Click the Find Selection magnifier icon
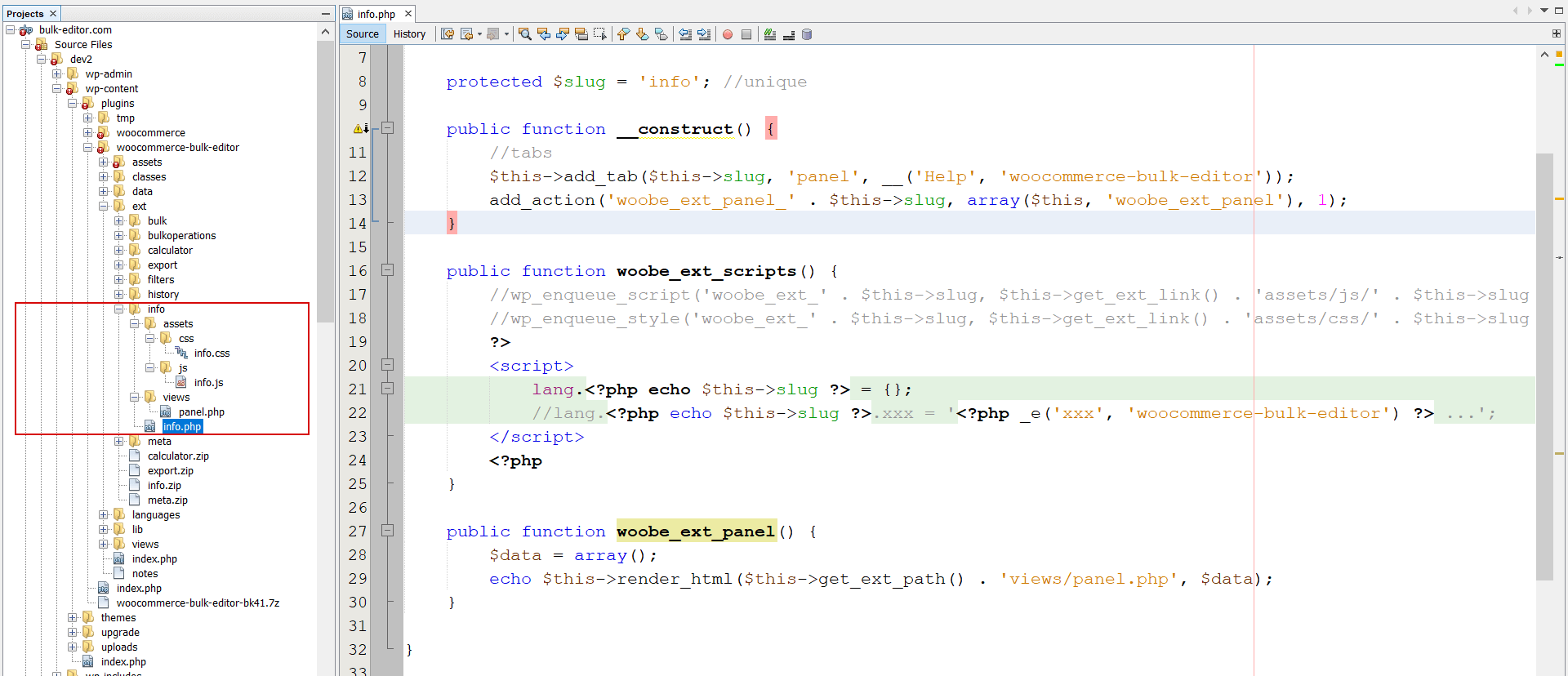 point(525,34)
